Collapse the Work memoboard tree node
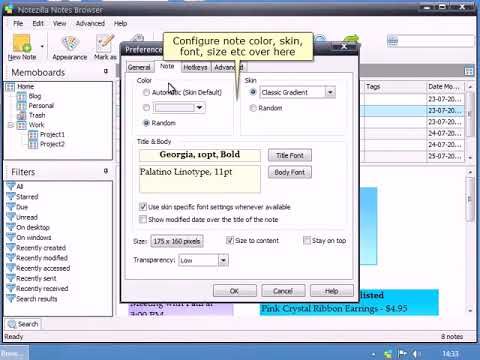Viewport: 480px width, 360px height. pos(11,125)
